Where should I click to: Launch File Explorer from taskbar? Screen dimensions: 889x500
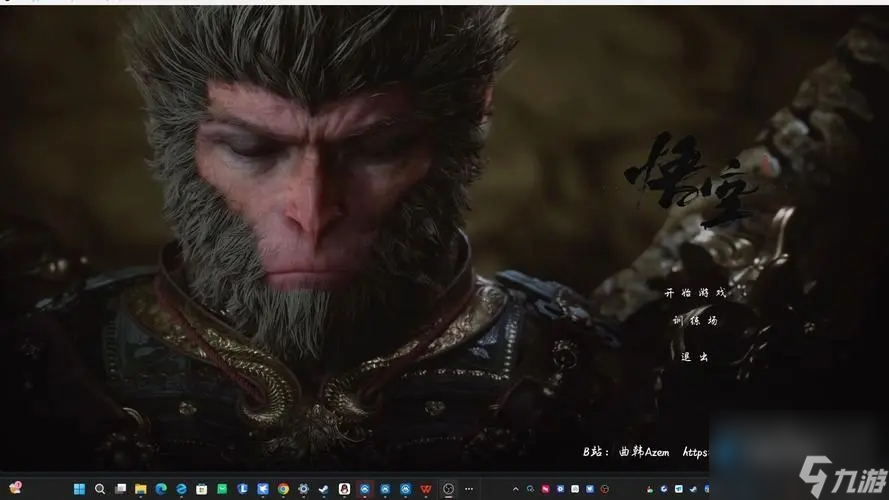(x=141, y=489)
